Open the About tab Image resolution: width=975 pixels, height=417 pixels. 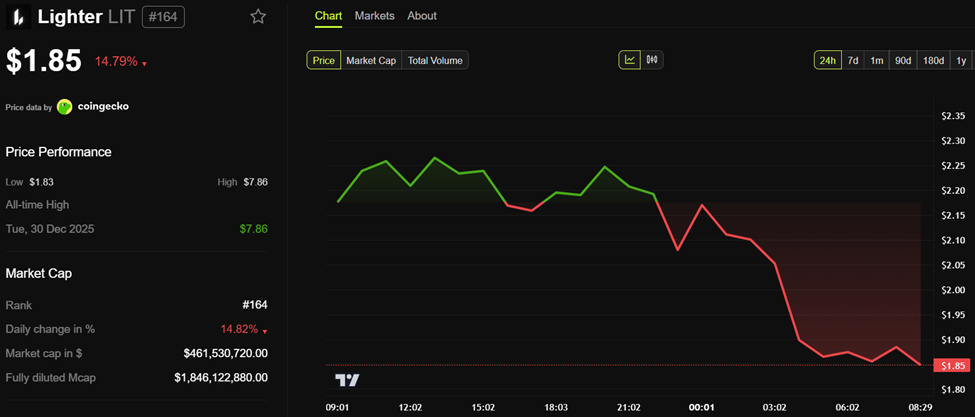[x=422, y=16]
